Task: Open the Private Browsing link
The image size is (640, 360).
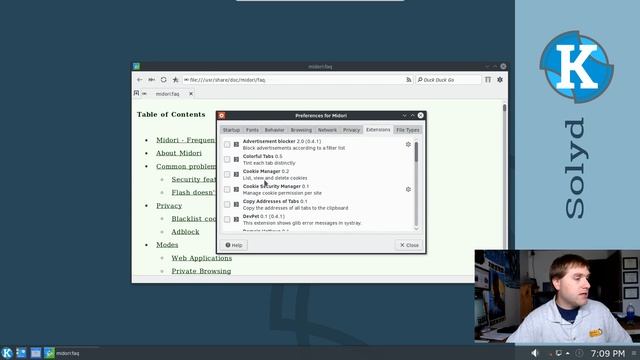Action: click(201, 271)
